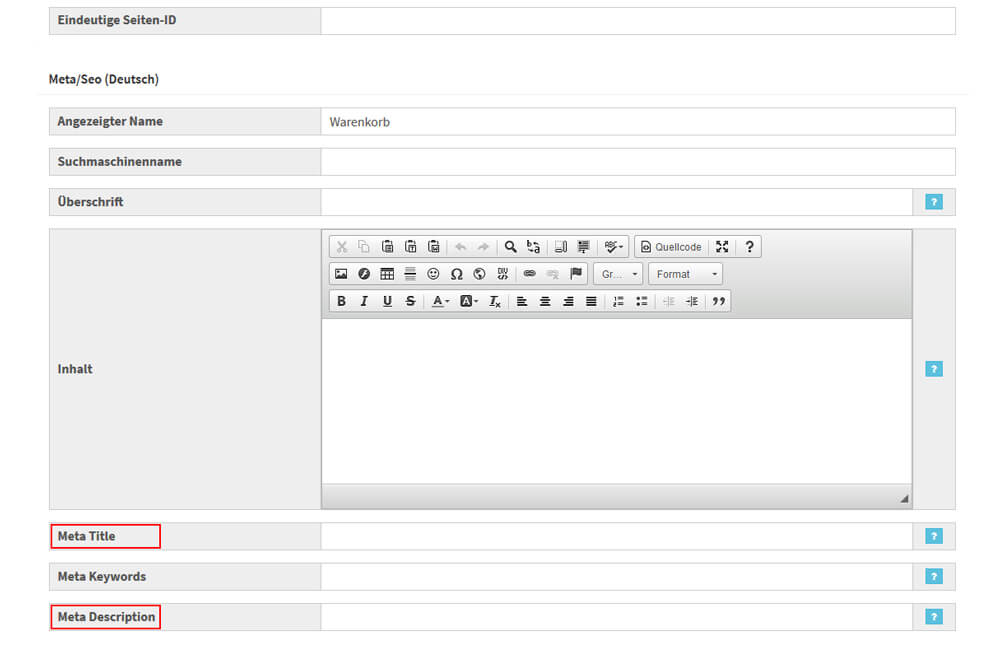1000x652 pixels.
Task: Open the Format dropdown in the editor
Action: 685,274
